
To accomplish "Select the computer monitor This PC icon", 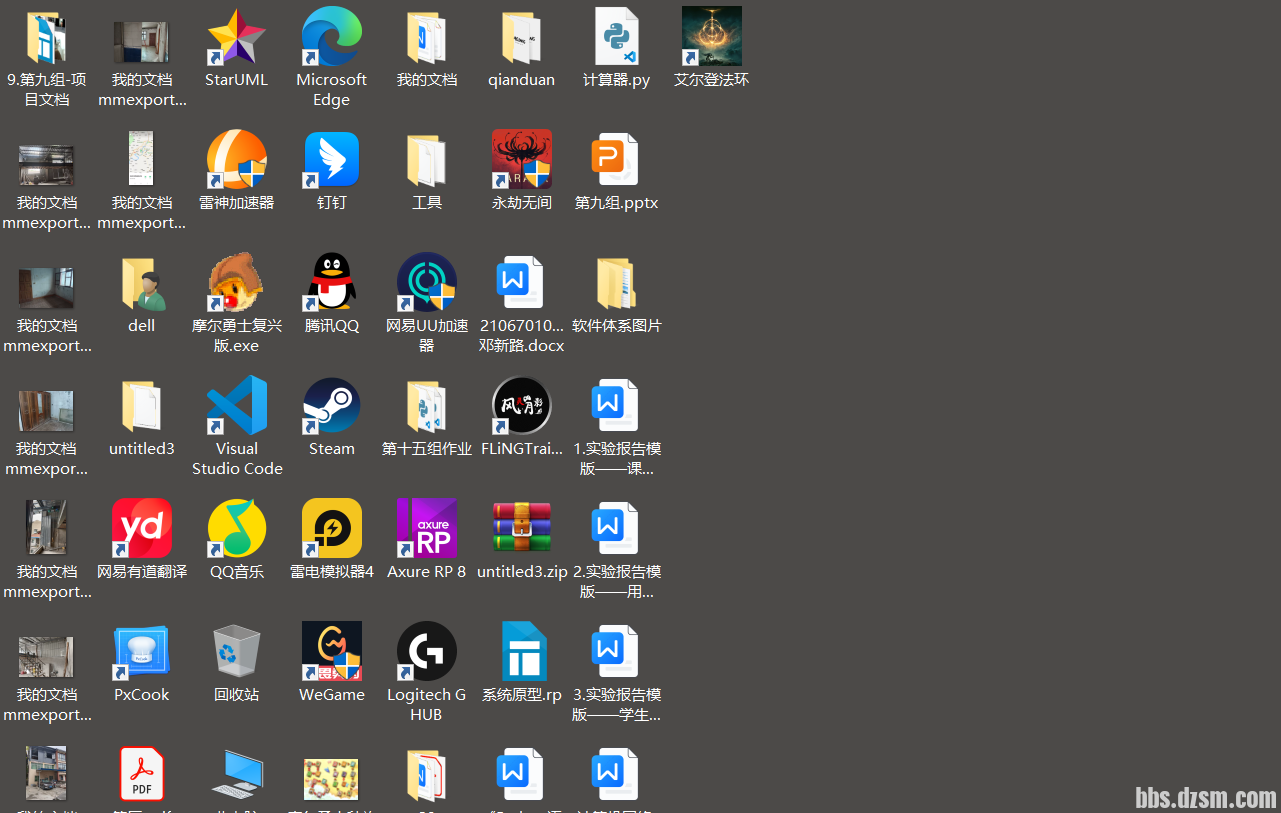I will pyautogui.click(x=237, y=775).
